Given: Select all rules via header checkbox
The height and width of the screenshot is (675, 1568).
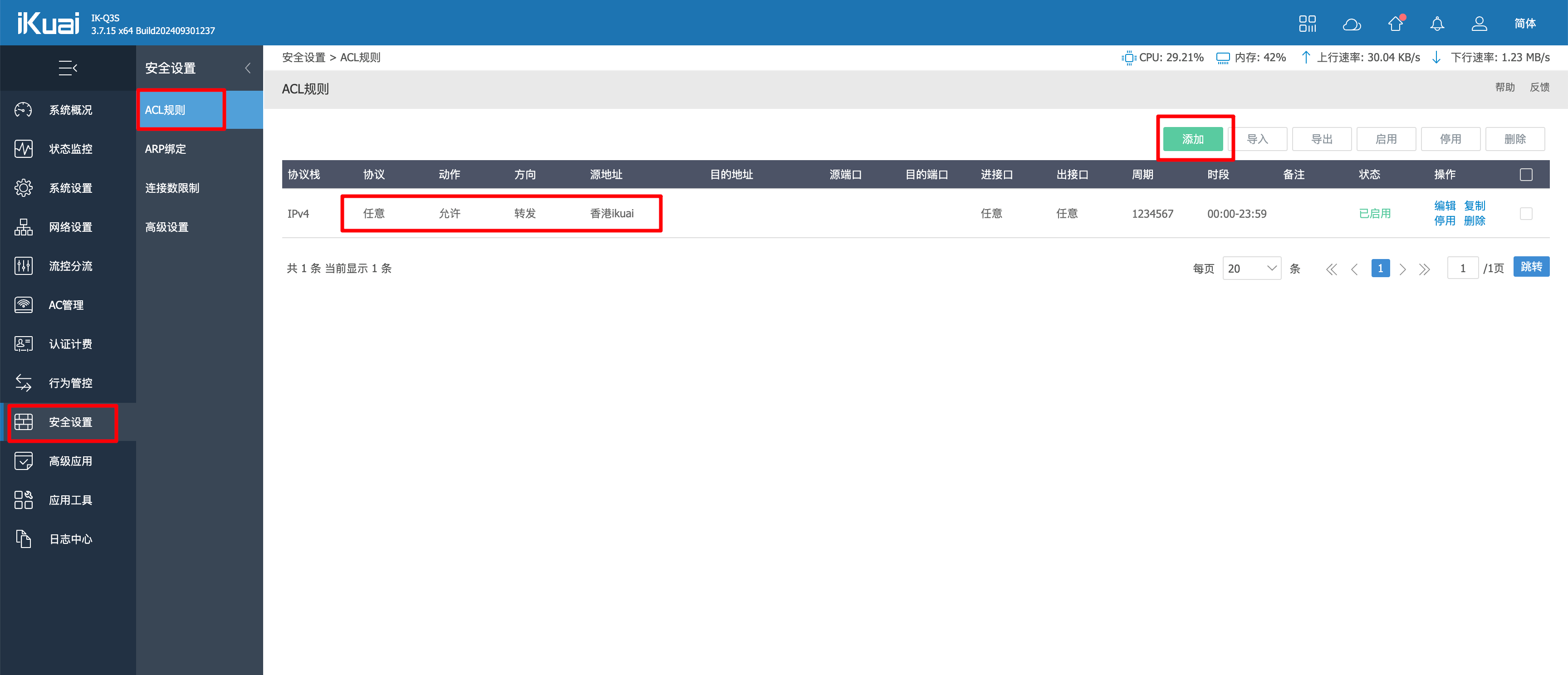Looking at the screenshot, I should click(x=1525, y=175).
